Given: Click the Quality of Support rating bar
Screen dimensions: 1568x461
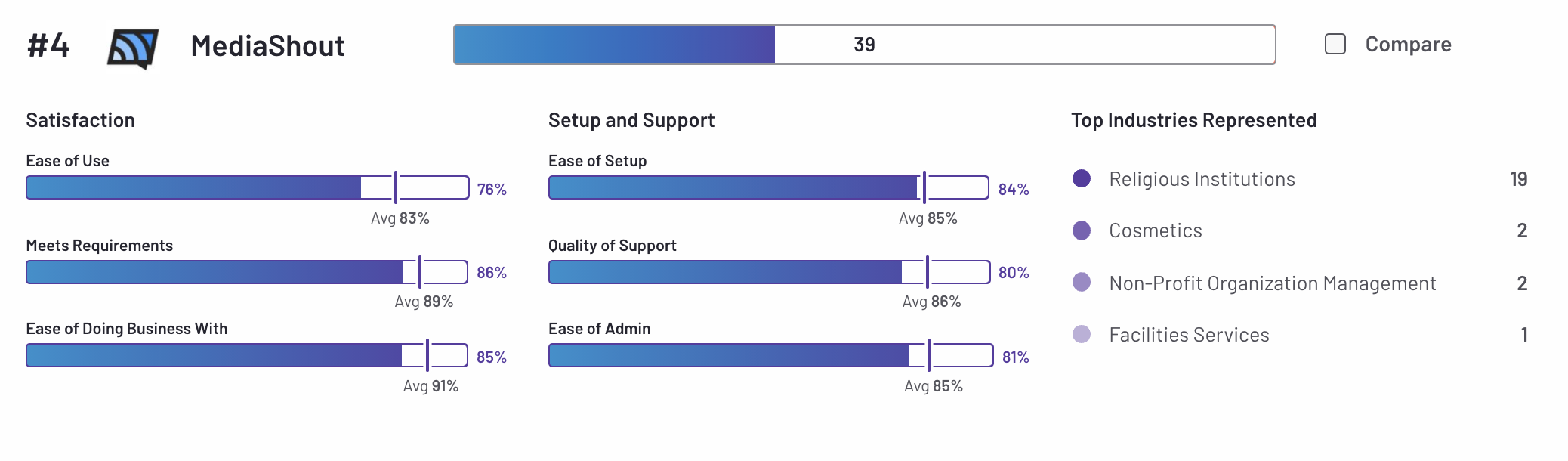Looking at the screenshot, I should tap(769, 272).
